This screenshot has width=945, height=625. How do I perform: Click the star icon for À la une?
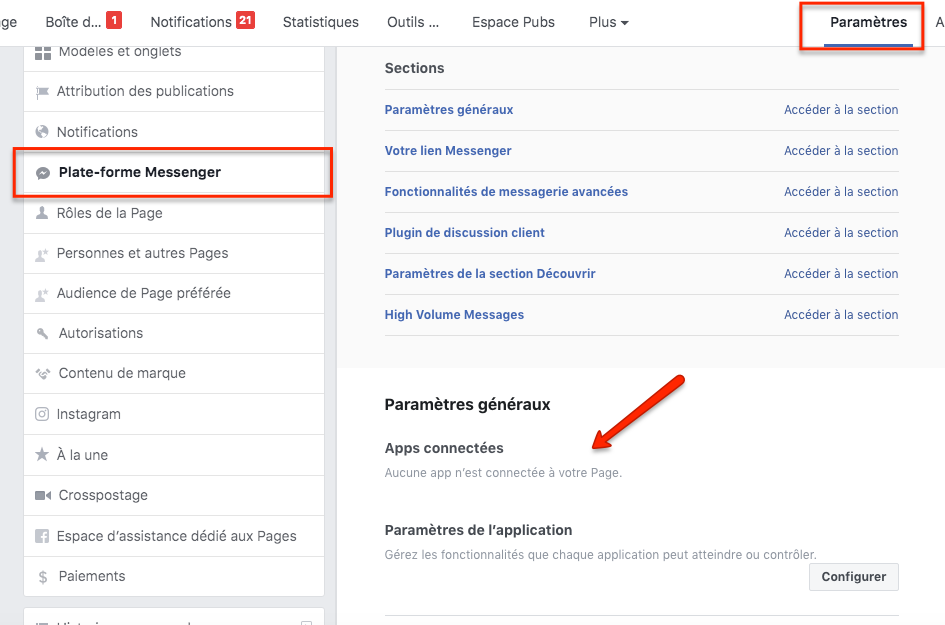42,454
